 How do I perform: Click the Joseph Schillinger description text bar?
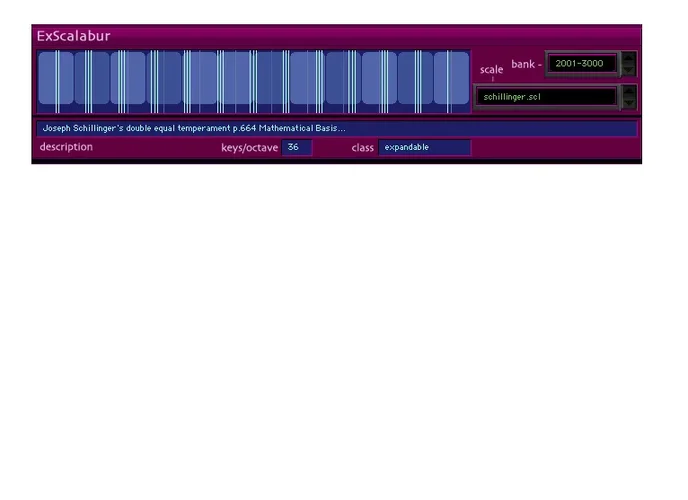[x=337, y=129]
